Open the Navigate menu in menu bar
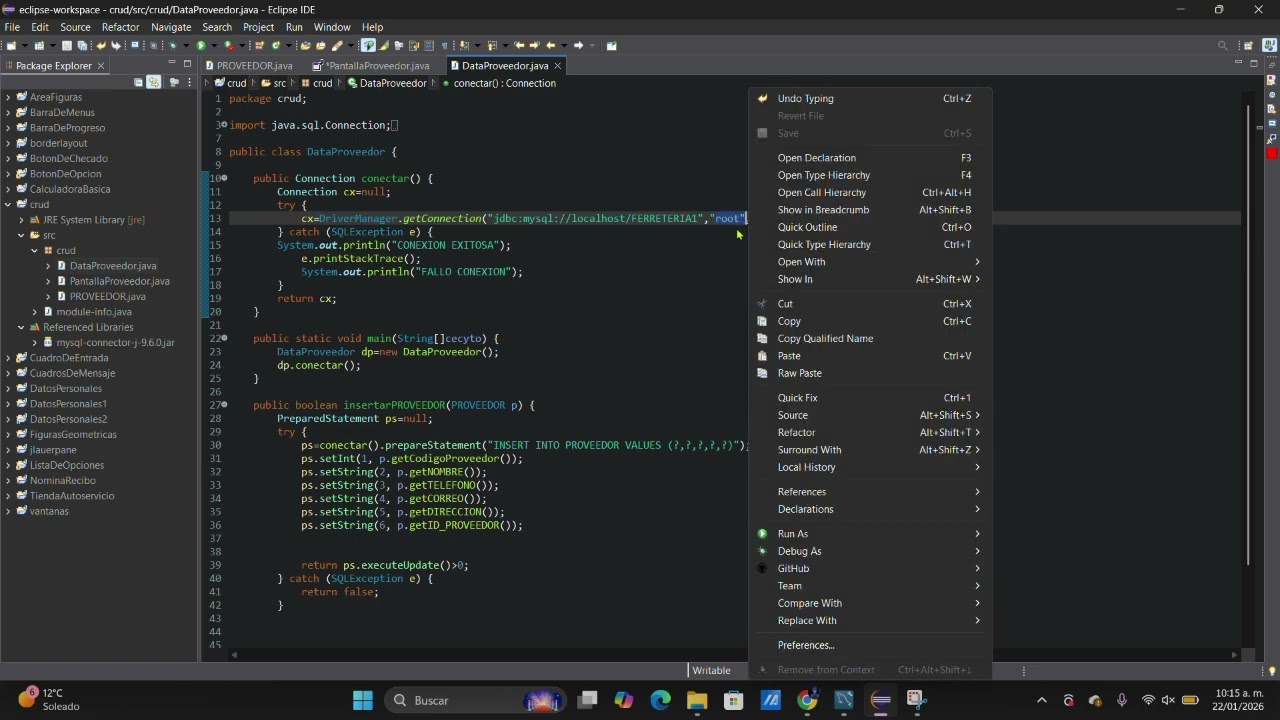 pyautogui.click(x=171, y=27)
